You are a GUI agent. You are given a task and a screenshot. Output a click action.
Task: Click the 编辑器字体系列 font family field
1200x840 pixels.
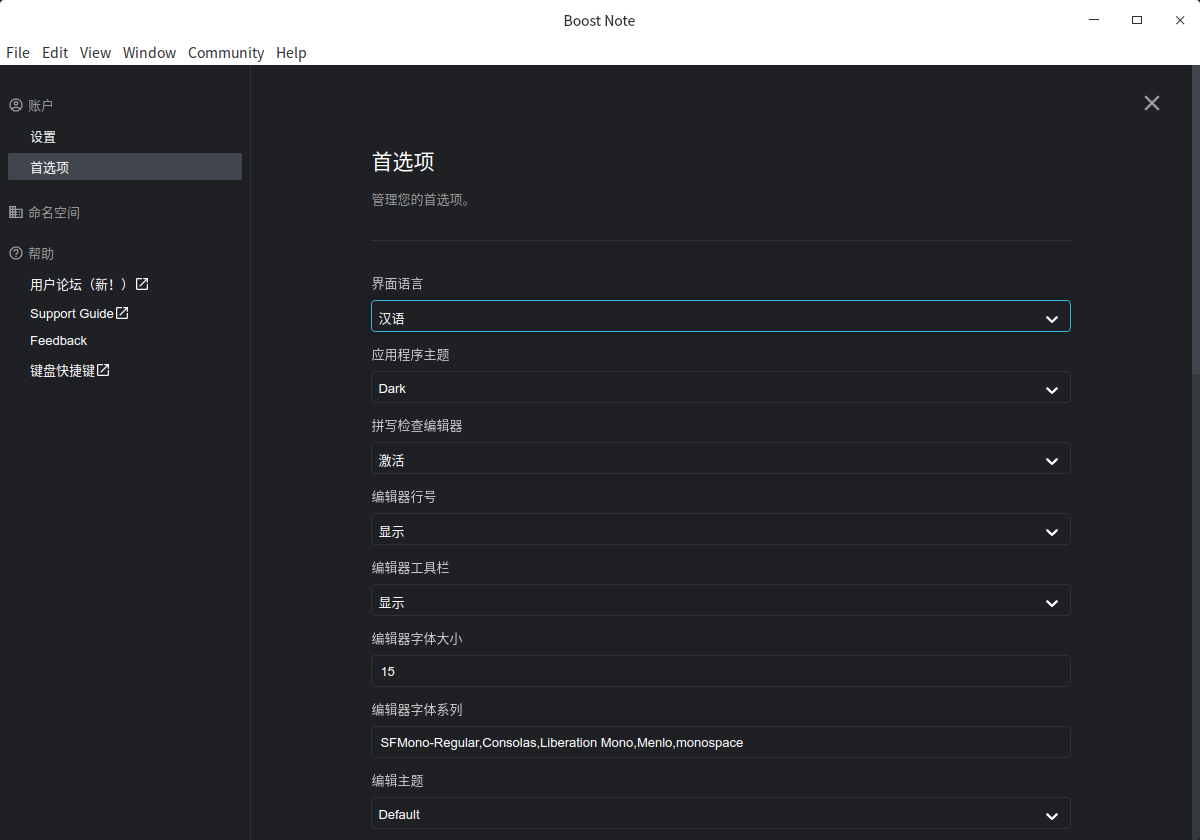tap(720, 743)
